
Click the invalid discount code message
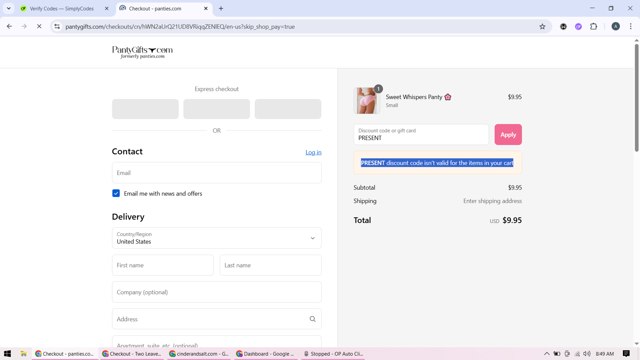point(437,163)
